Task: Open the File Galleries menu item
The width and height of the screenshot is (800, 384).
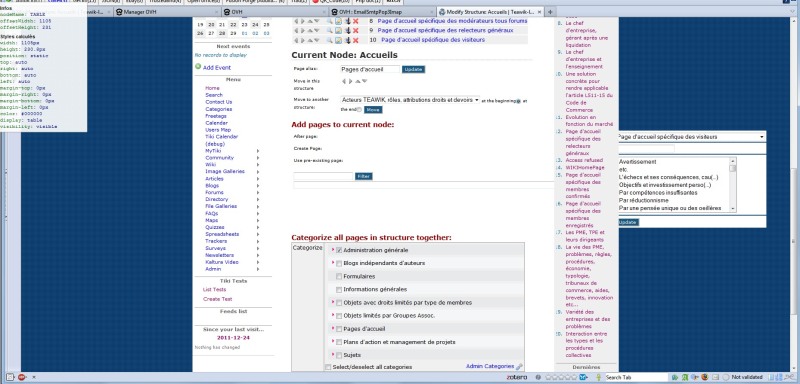Action: [x=221, y=207]
